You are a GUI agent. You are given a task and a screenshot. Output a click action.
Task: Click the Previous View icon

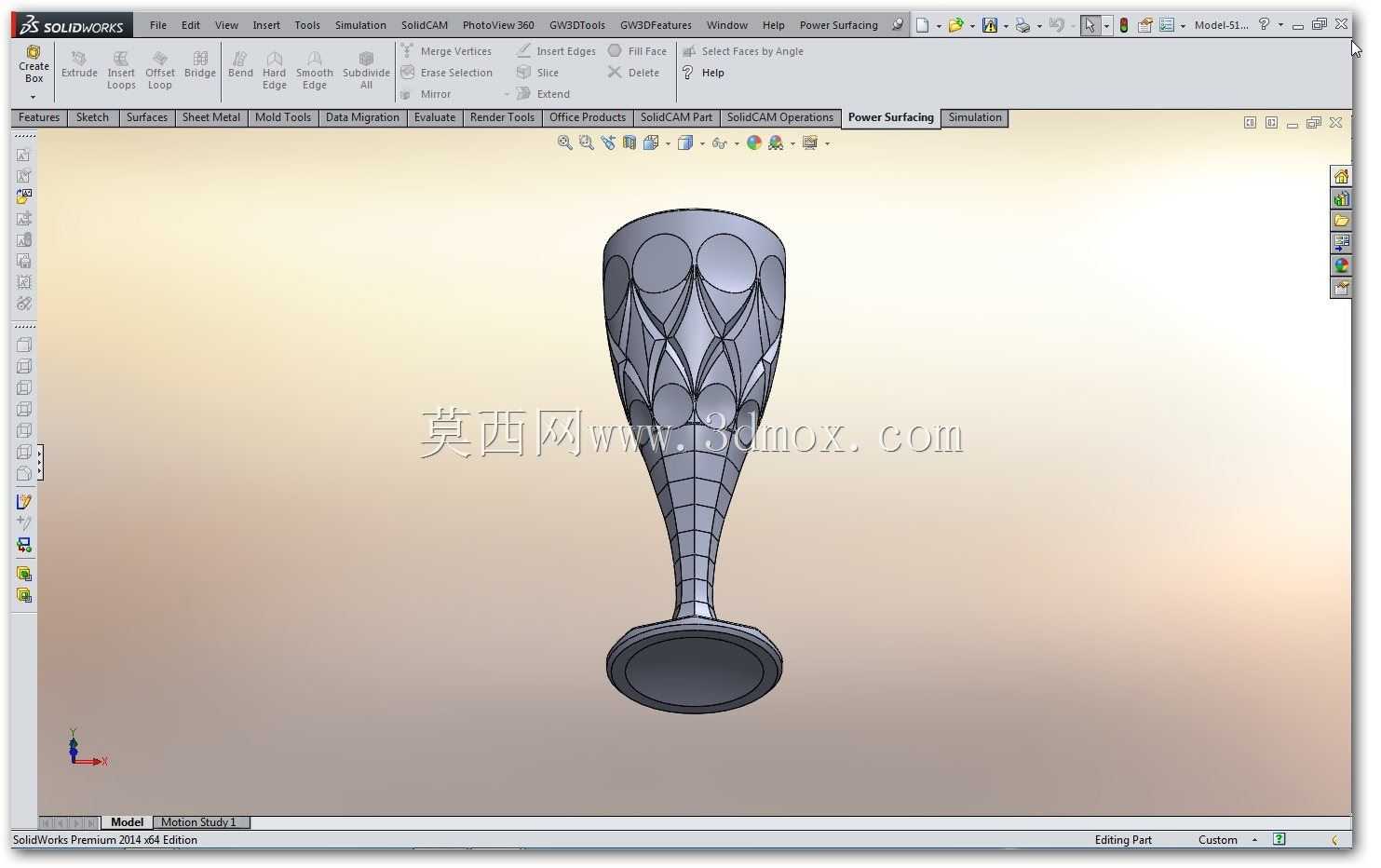point(607,142)
